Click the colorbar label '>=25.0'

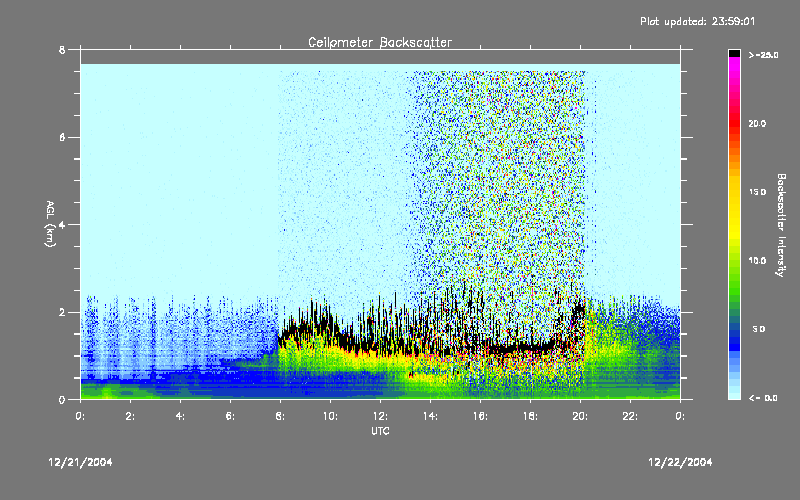click(x=763, y=55)
